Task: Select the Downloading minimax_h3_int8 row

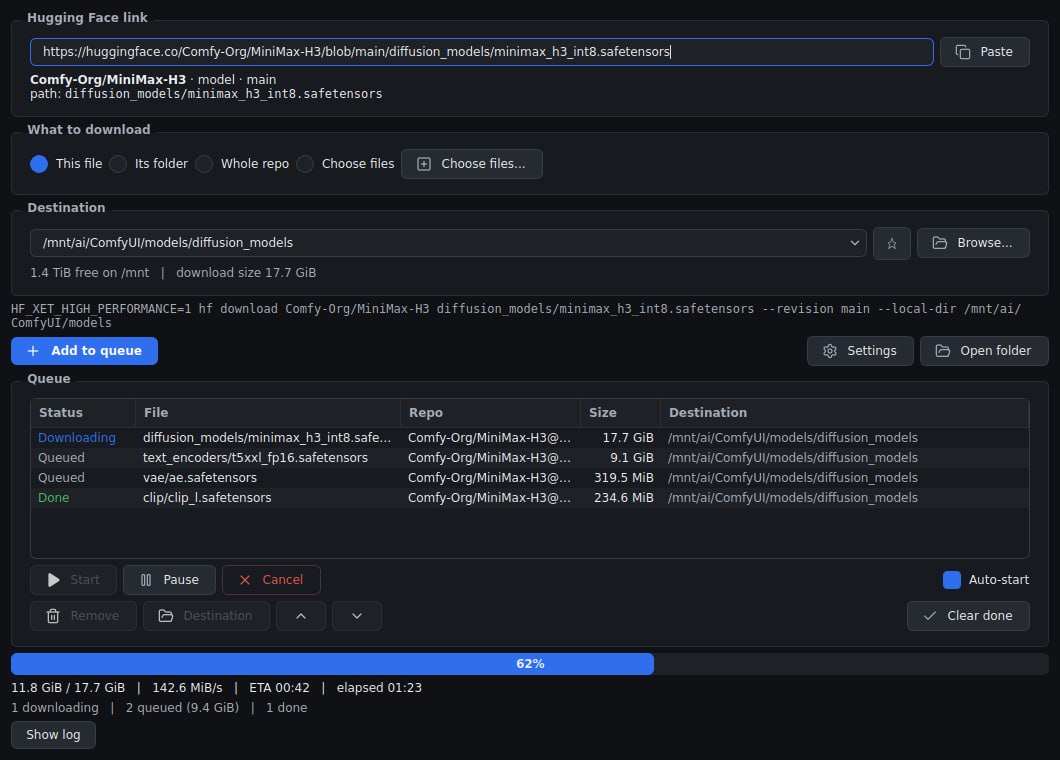Action: point(529,437)
